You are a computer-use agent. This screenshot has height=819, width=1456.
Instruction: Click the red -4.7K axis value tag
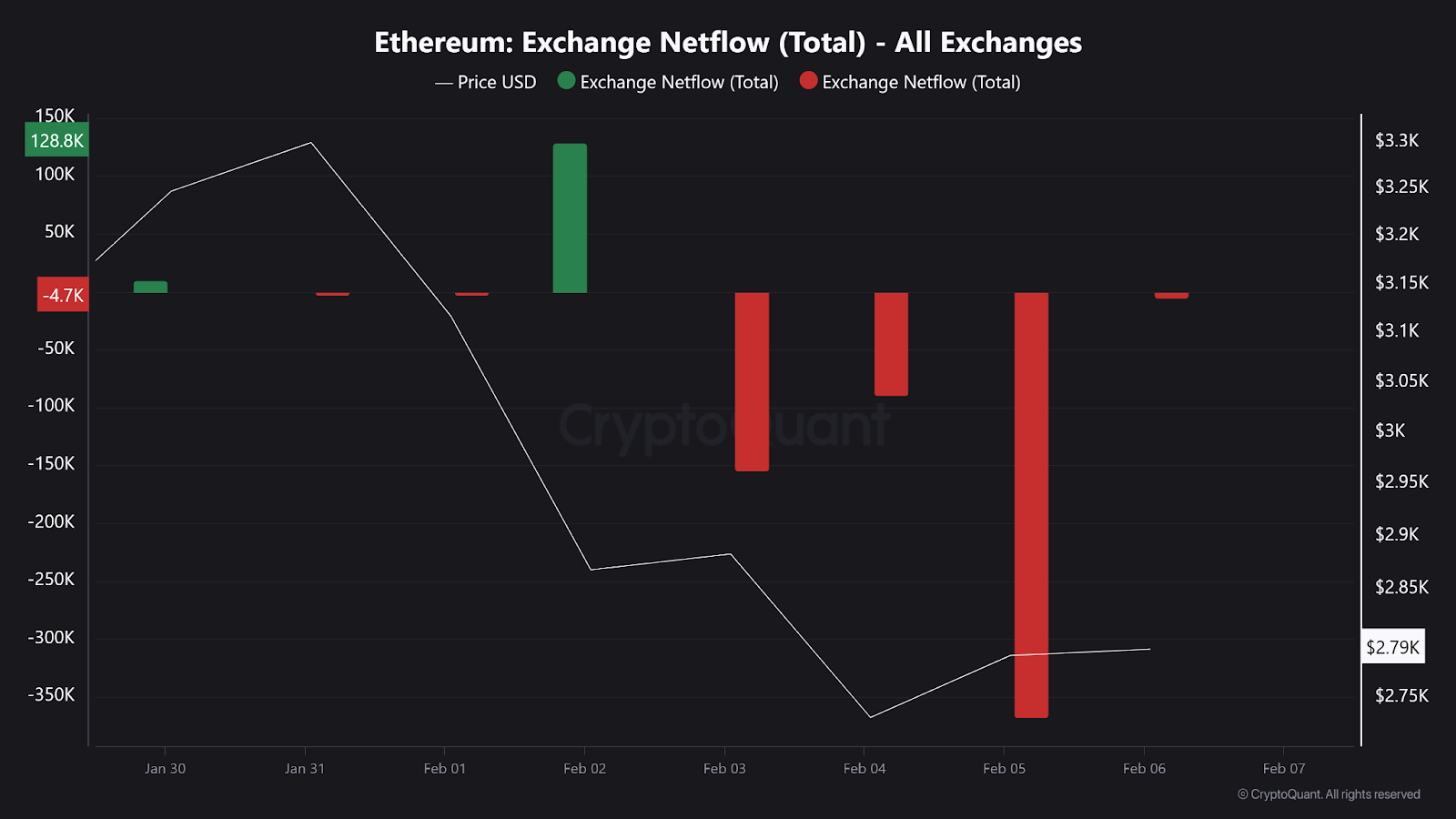coord(63,295)
